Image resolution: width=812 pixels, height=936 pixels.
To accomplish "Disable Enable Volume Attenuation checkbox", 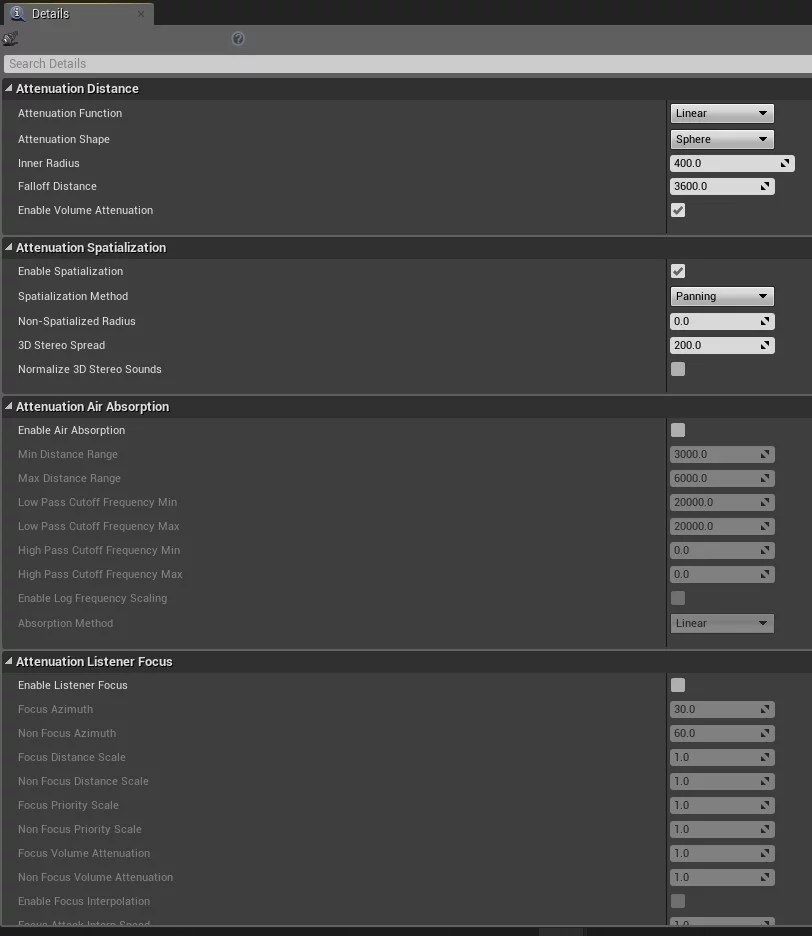I will tap(678, 210).
